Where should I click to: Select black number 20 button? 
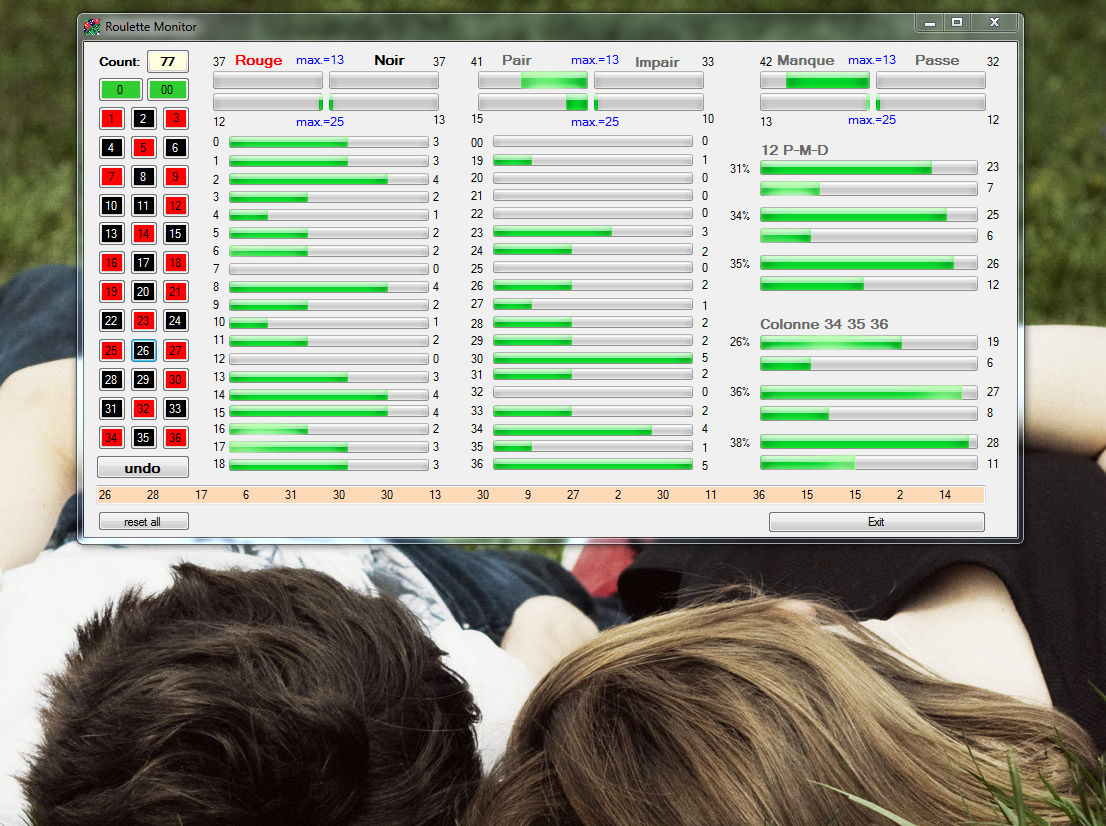point(143,291)
